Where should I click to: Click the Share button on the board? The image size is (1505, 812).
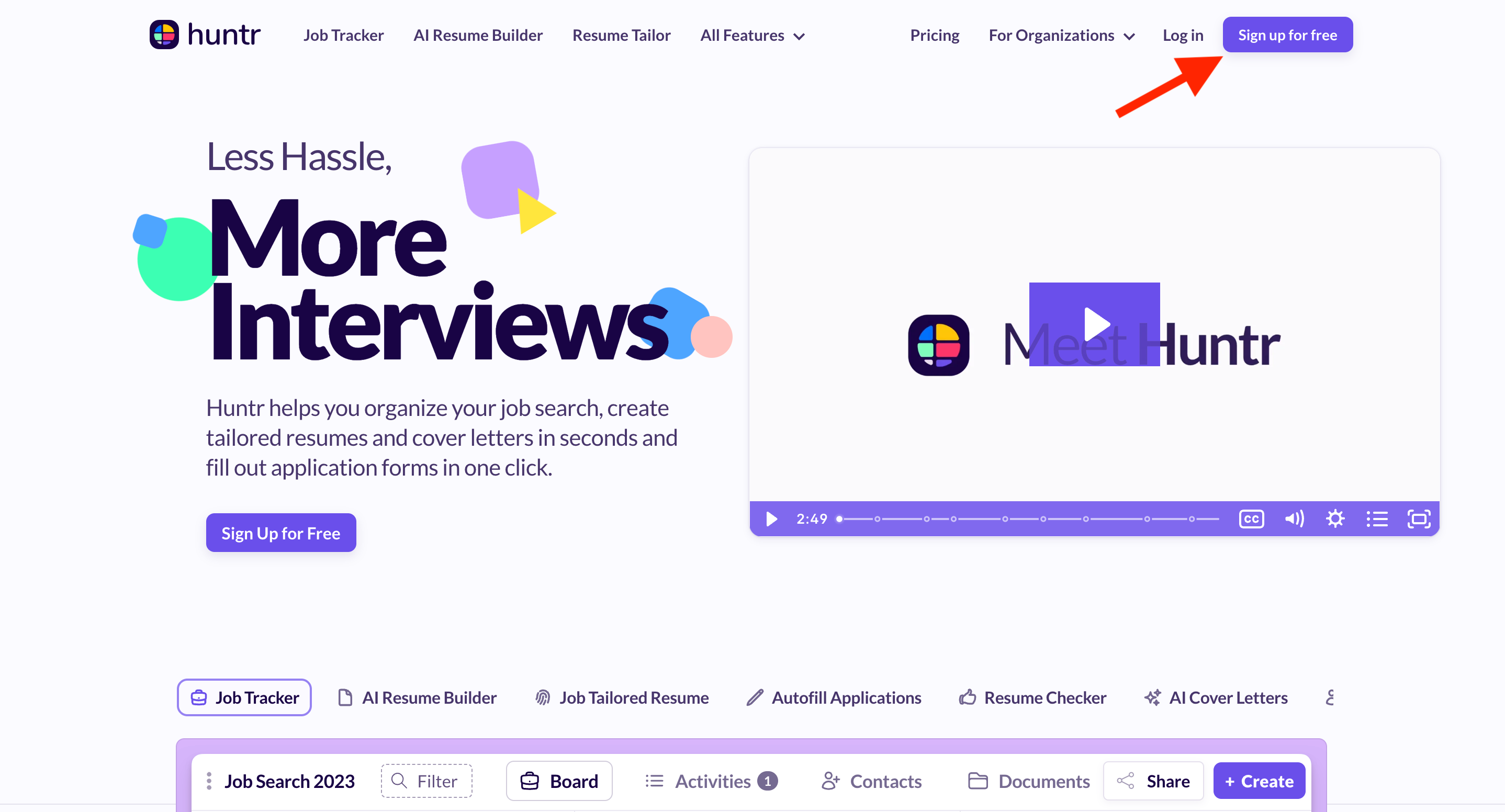[1153, 781]
